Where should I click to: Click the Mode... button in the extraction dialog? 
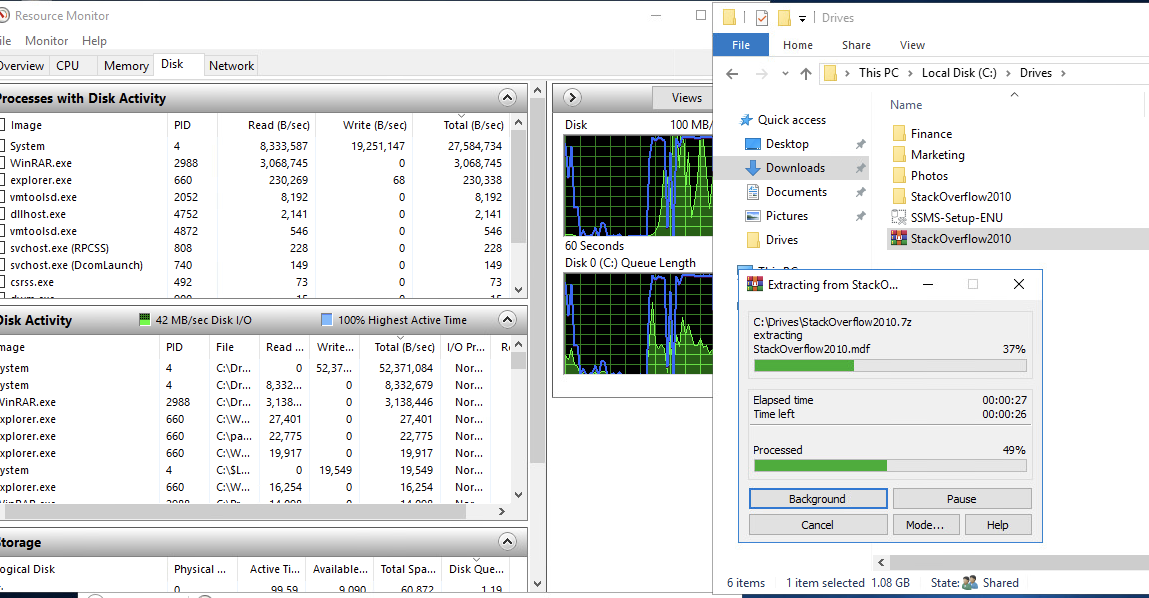coord(925,525)
